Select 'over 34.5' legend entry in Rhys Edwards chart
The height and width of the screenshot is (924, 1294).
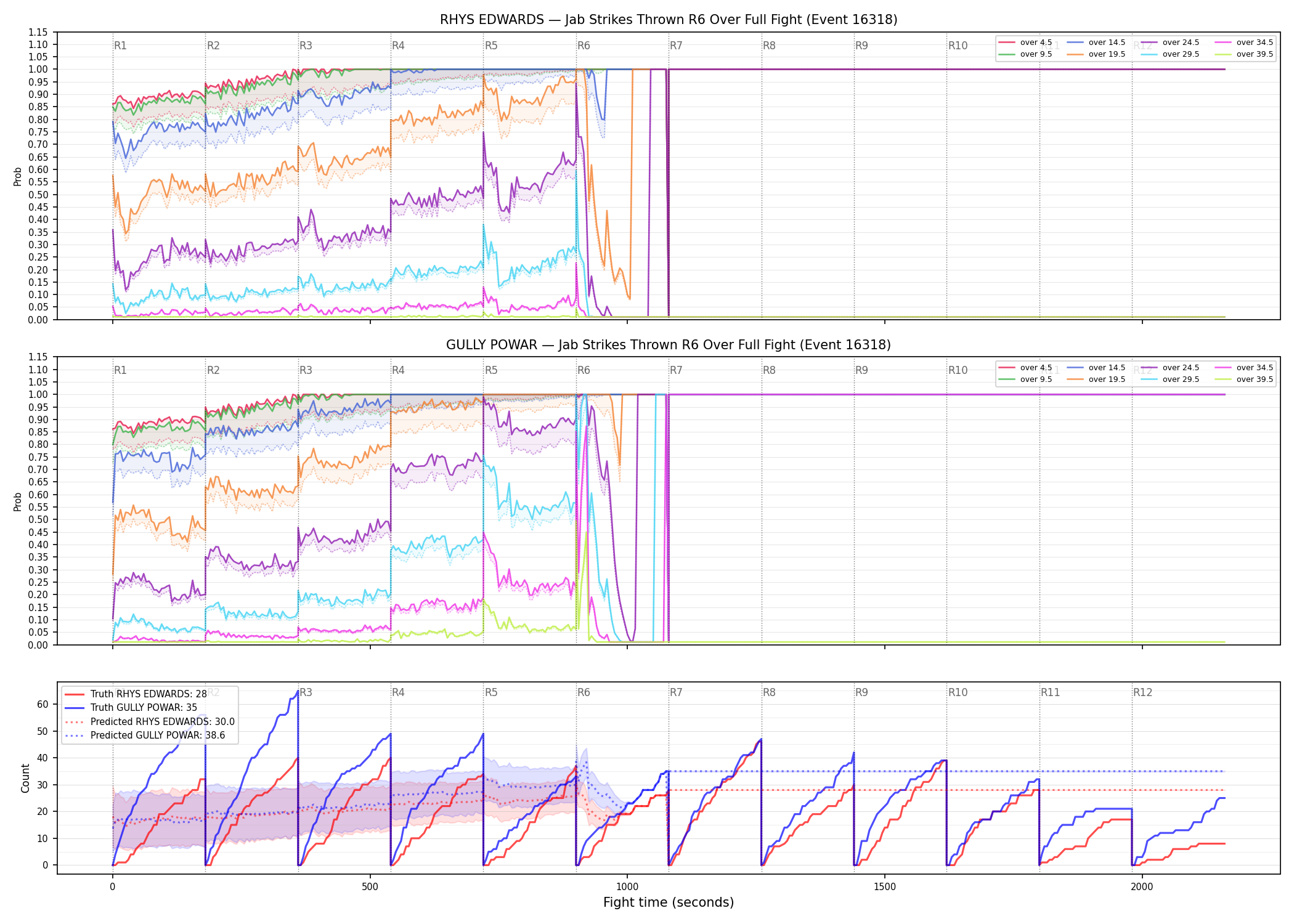tap(1244, 43)
